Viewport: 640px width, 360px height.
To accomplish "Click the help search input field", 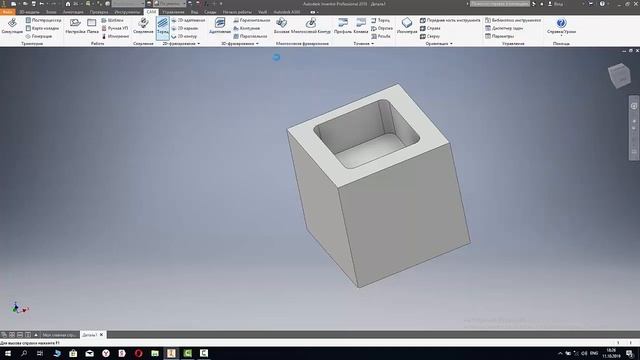I will coord(500,4).
